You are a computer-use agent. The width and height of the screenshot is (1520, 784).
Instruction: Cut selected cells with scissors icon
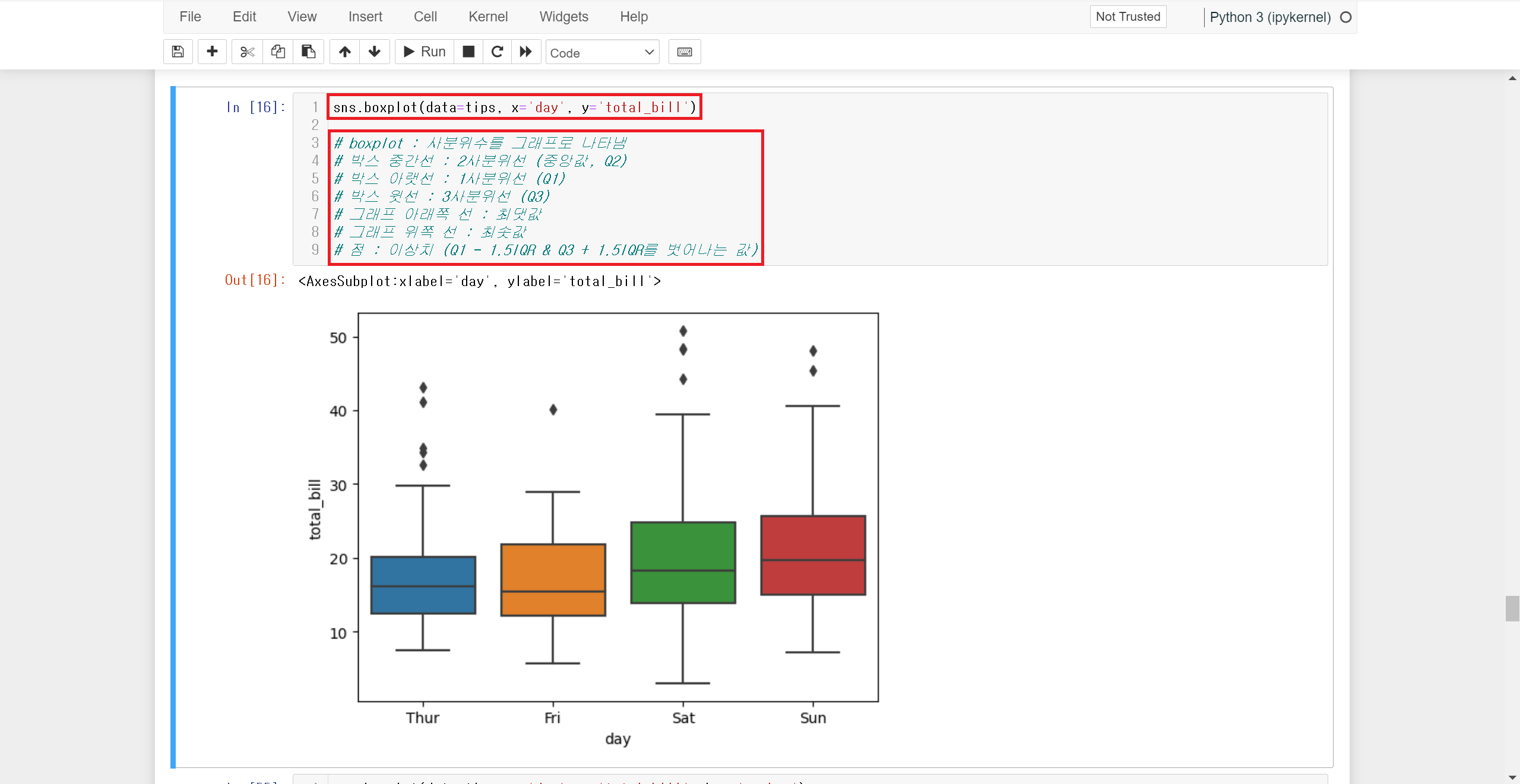[x=247, y=52]
